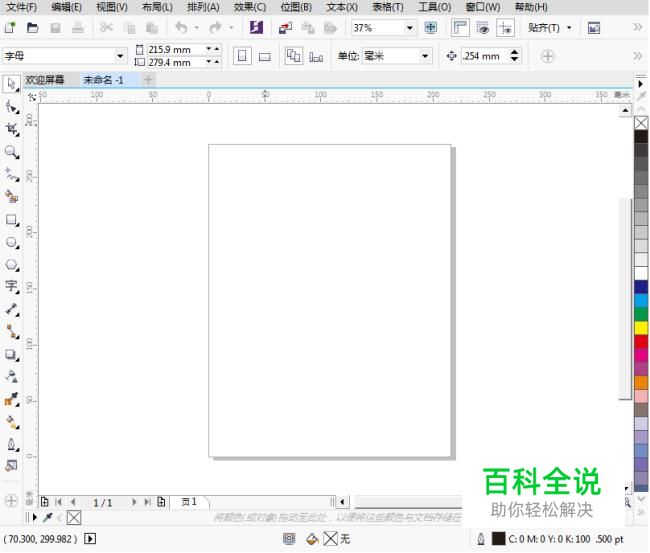This screenshot has height=553, width=650.
Task: Click the New document icon
Action: click(x=10, y=28)
